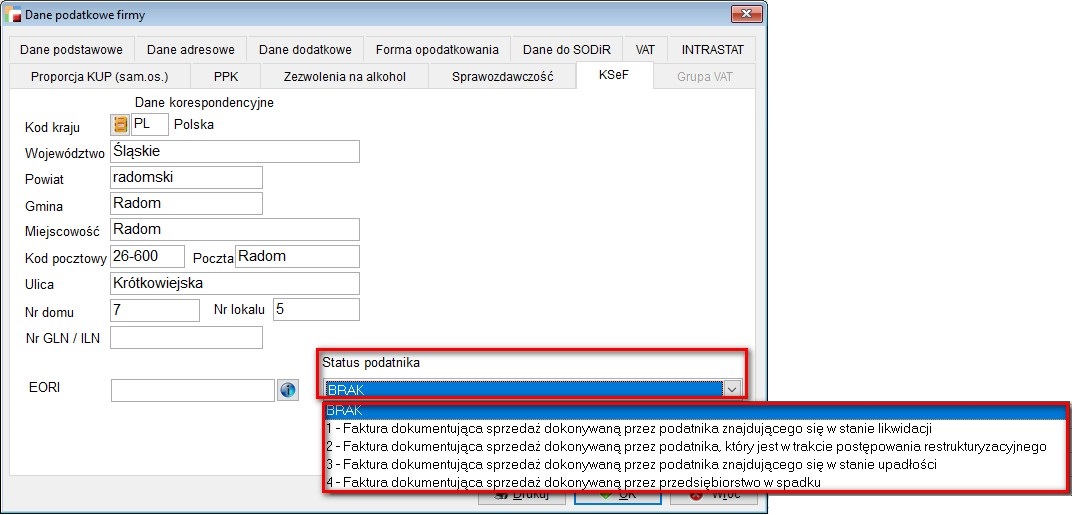Open the Forma opodatkowania tab
1072x515 pixels.
(x=437, y=50)
